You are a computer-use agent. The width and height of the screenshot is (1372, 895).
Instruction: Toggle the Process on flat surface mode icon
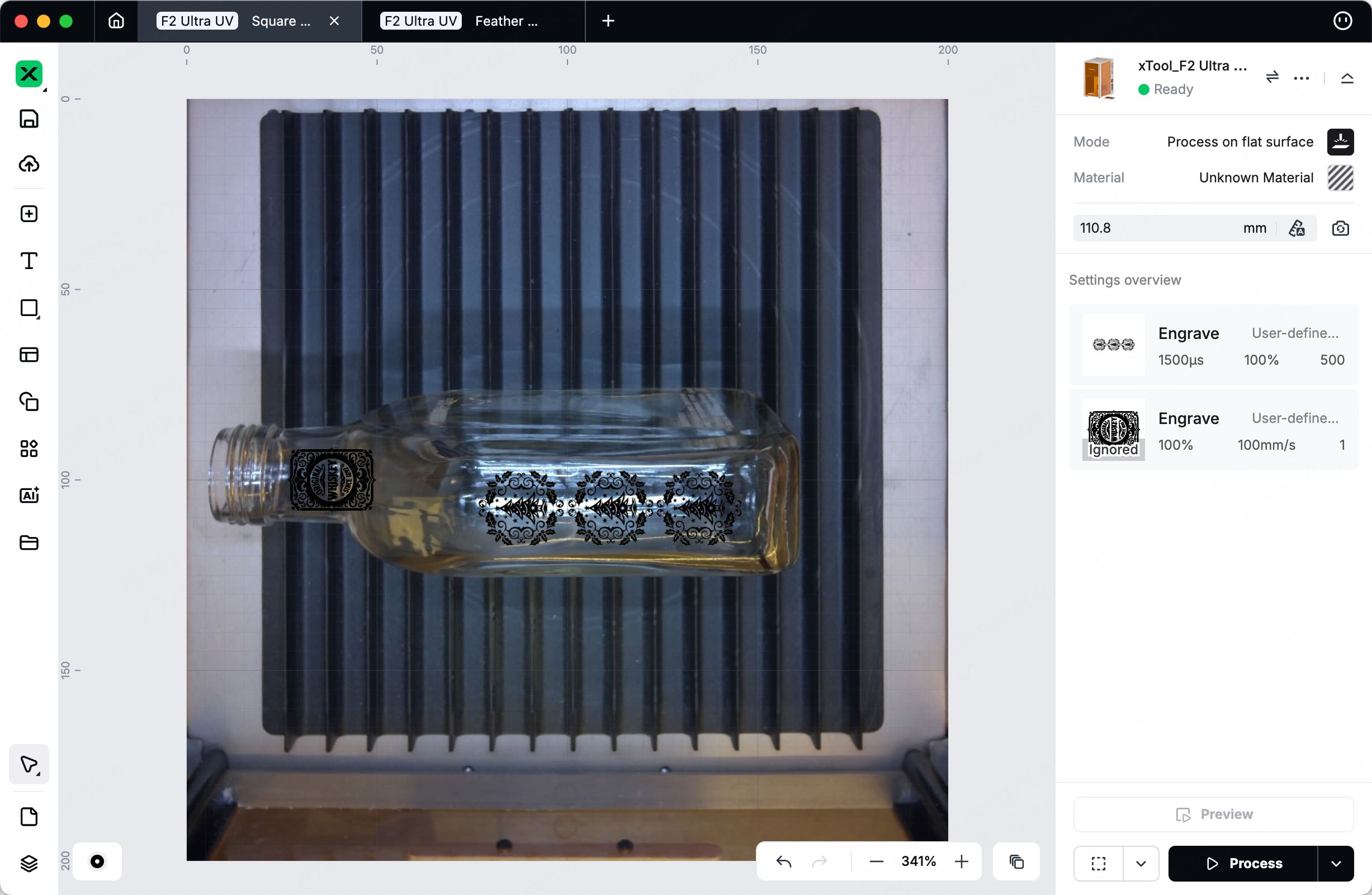coord(1340,142)
